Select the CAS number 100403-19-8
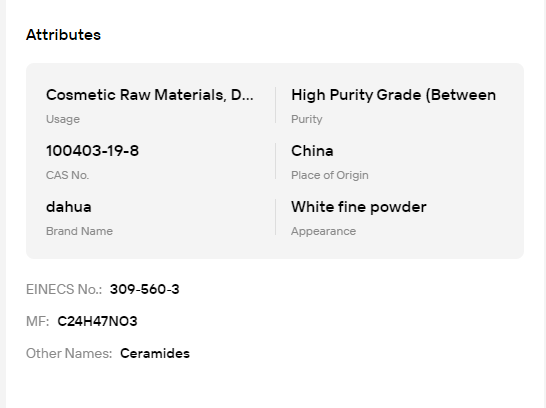 pyautogui.click(x=92, y=151)
